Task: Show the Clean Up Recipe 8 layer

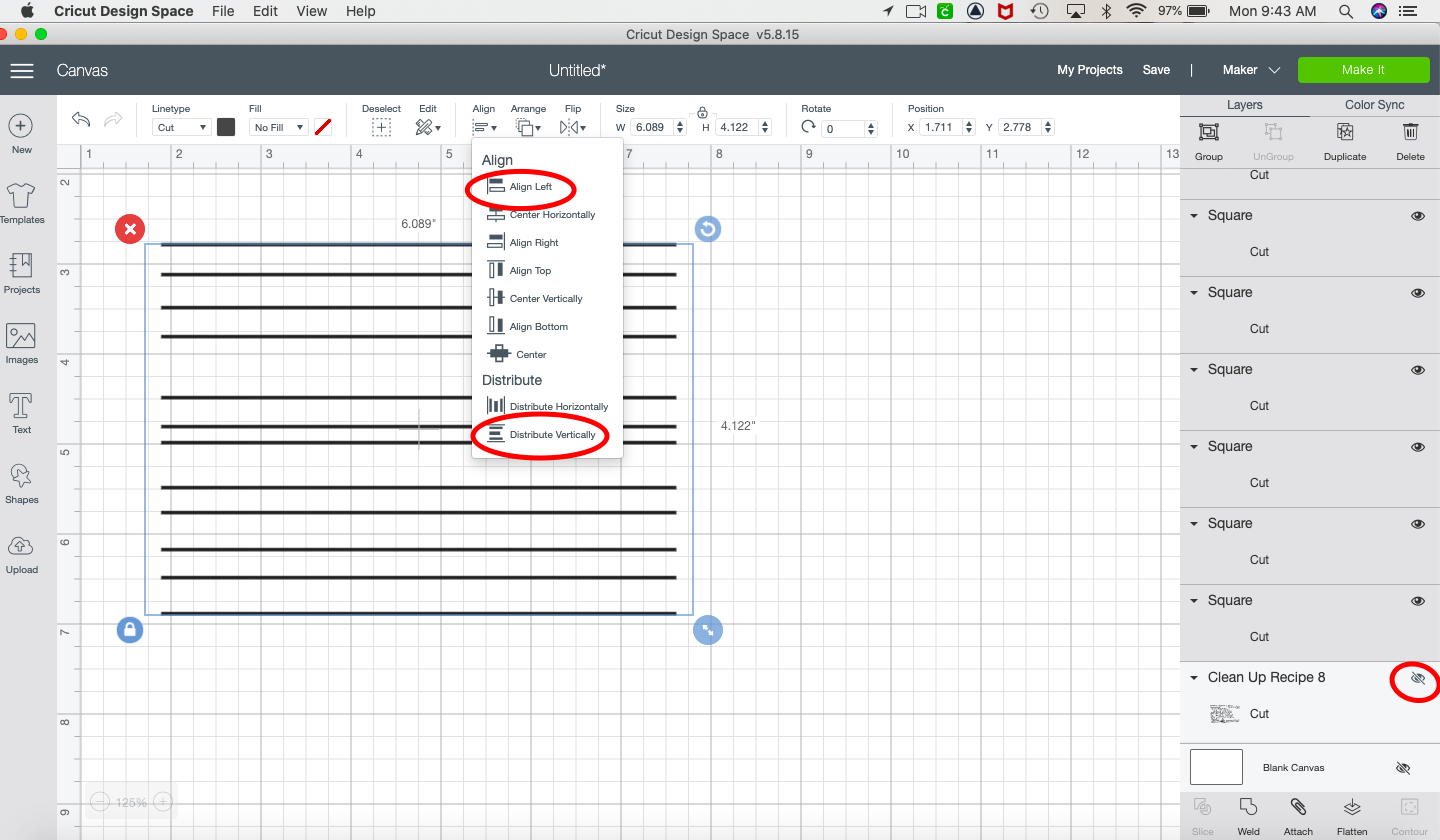Action: click(x=1418, y=678)
